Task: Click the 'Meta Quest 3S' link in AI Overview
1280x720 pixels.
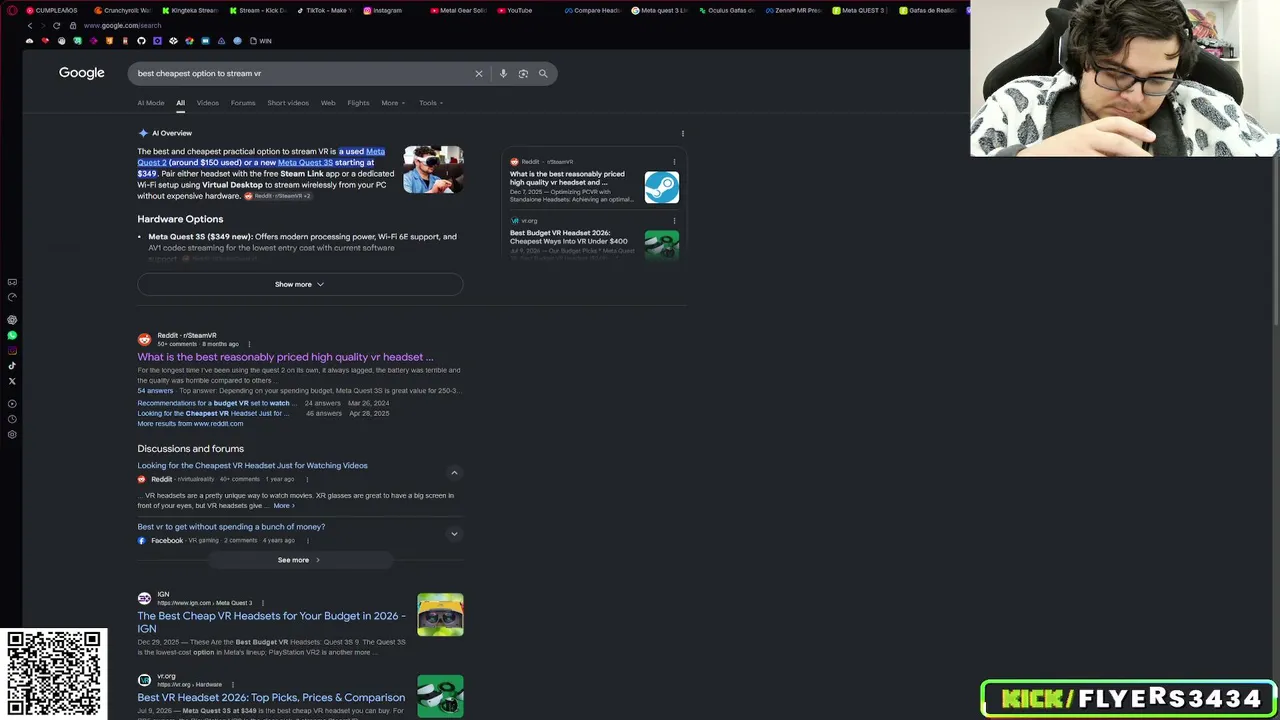Action: pyautogui.click(x=305, y=162)
